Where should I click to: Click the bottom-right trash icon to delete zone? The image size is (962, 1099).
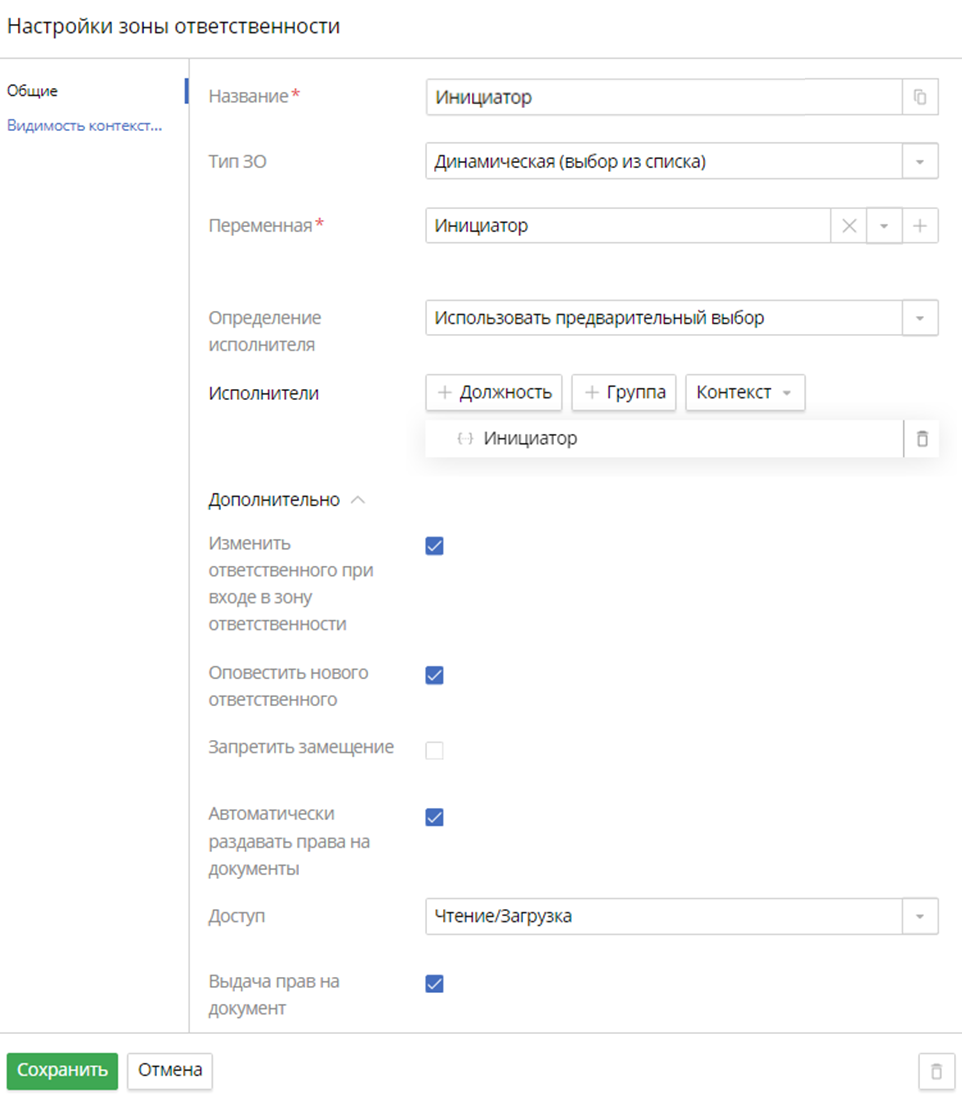point(936,1071)
